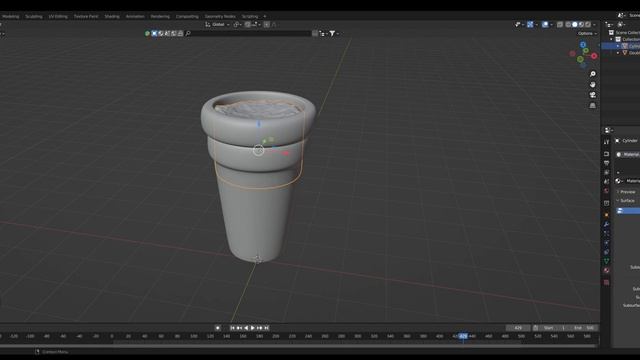
Task: Open the Modifiers wrench tab
Action: (x=607, y=224)
